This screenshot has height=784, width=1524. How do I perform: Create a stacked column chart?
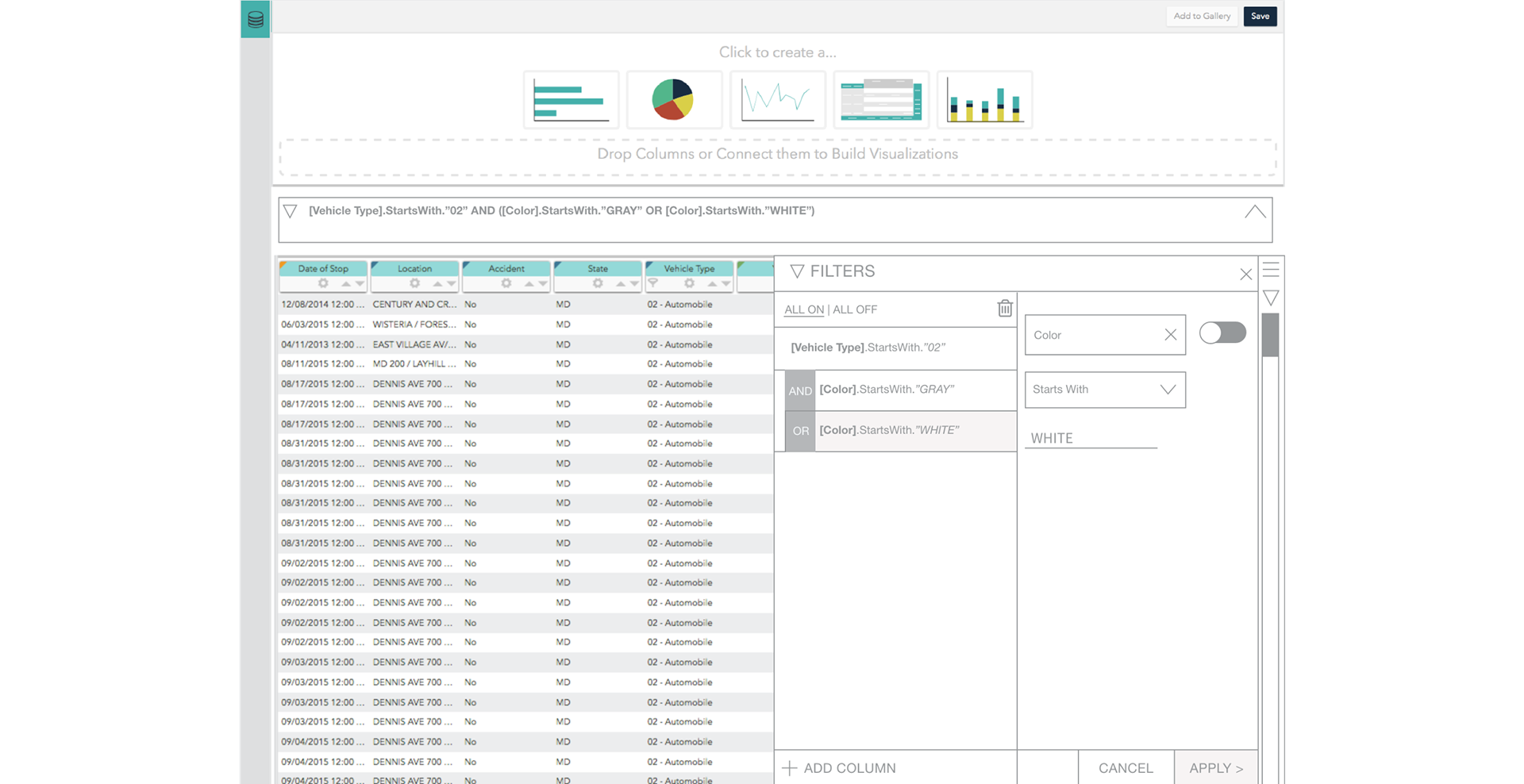984,100
